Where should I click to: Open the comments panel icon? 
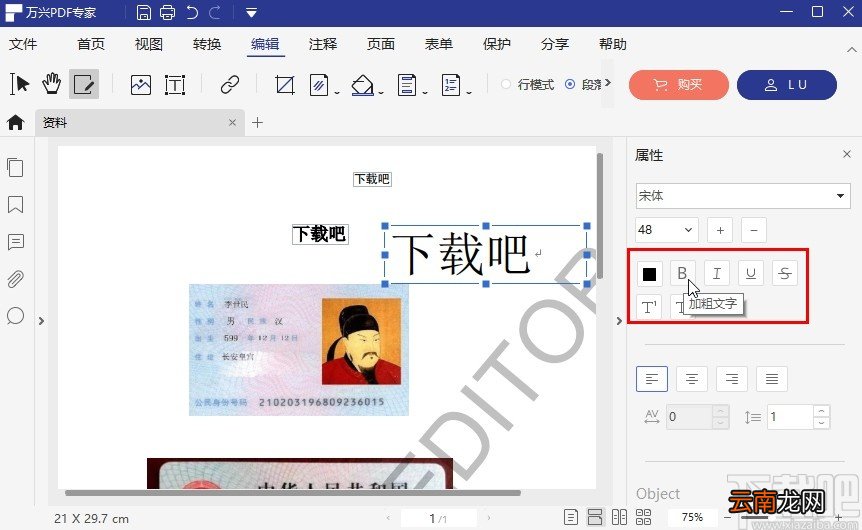[15, 242]
